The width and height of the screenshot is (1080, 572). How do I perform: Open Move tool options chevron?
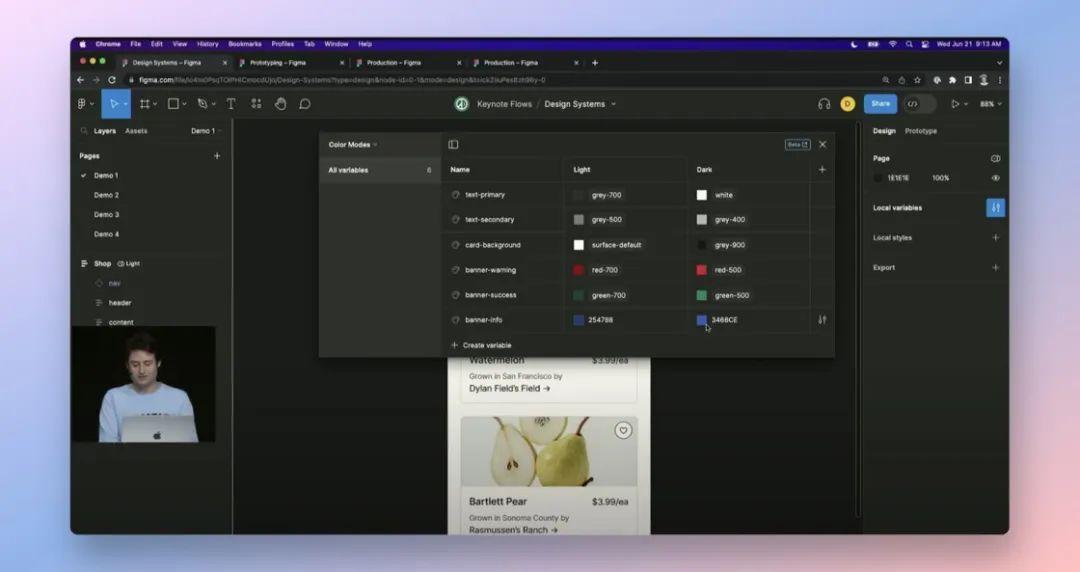pos(125,105)
